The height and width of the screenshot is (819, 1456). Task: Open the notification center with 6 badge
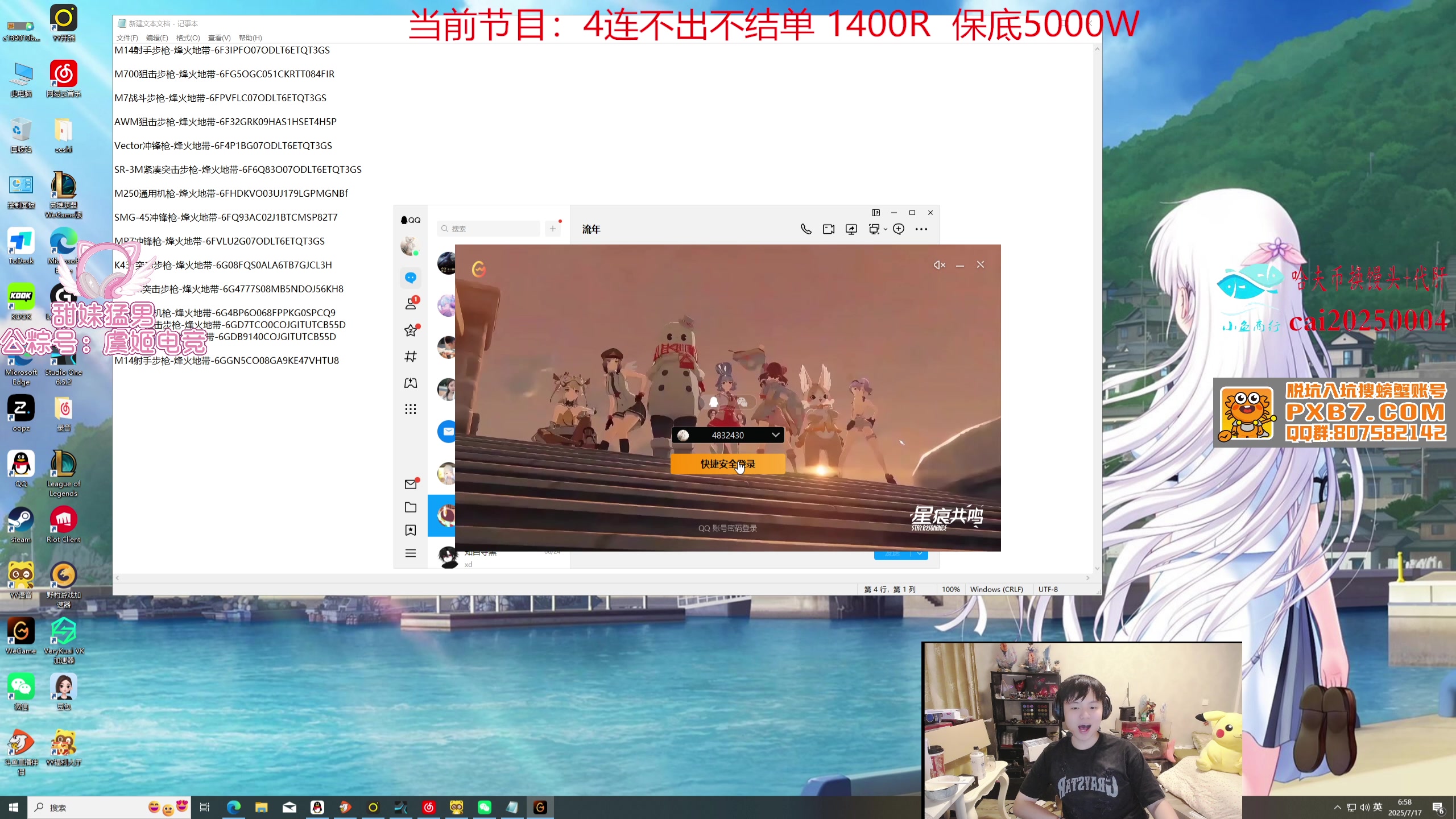click(1438, 808)
